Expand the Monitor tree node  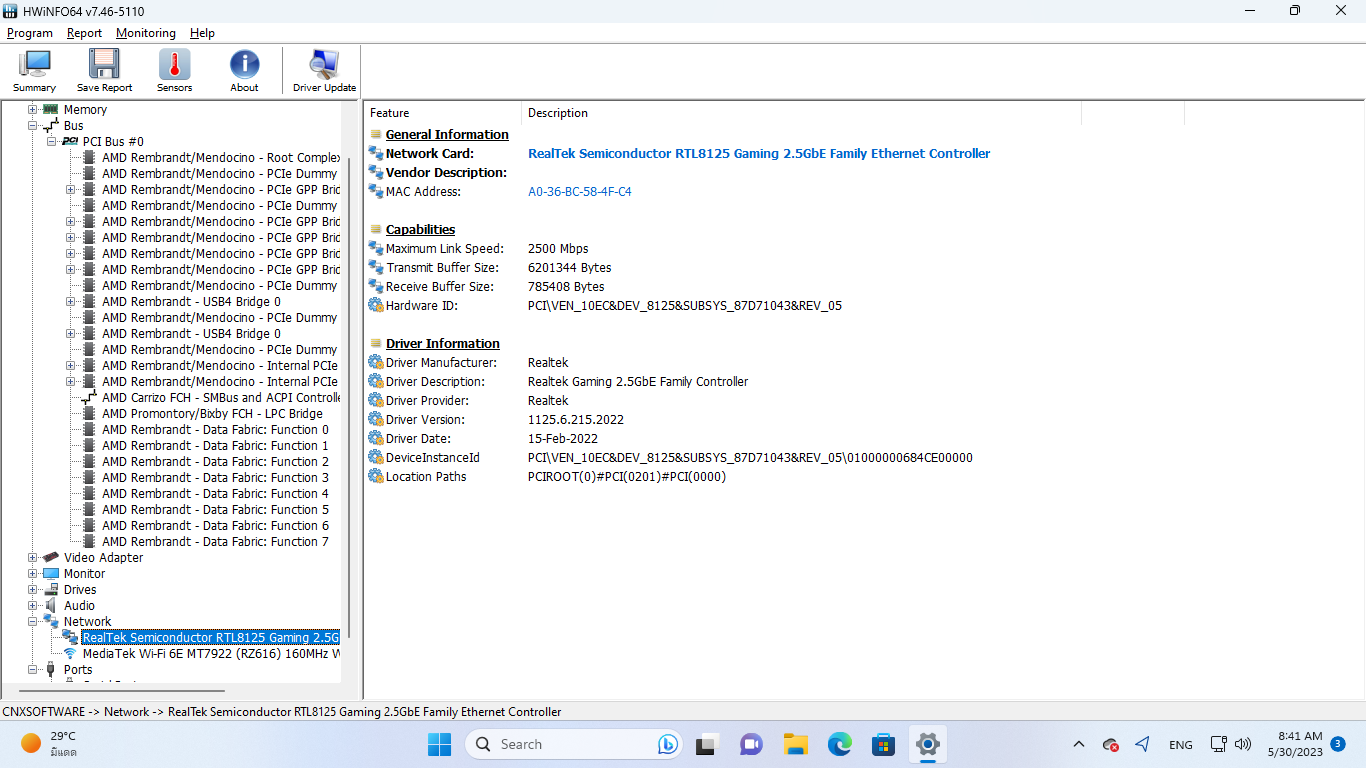pos(33,574)
